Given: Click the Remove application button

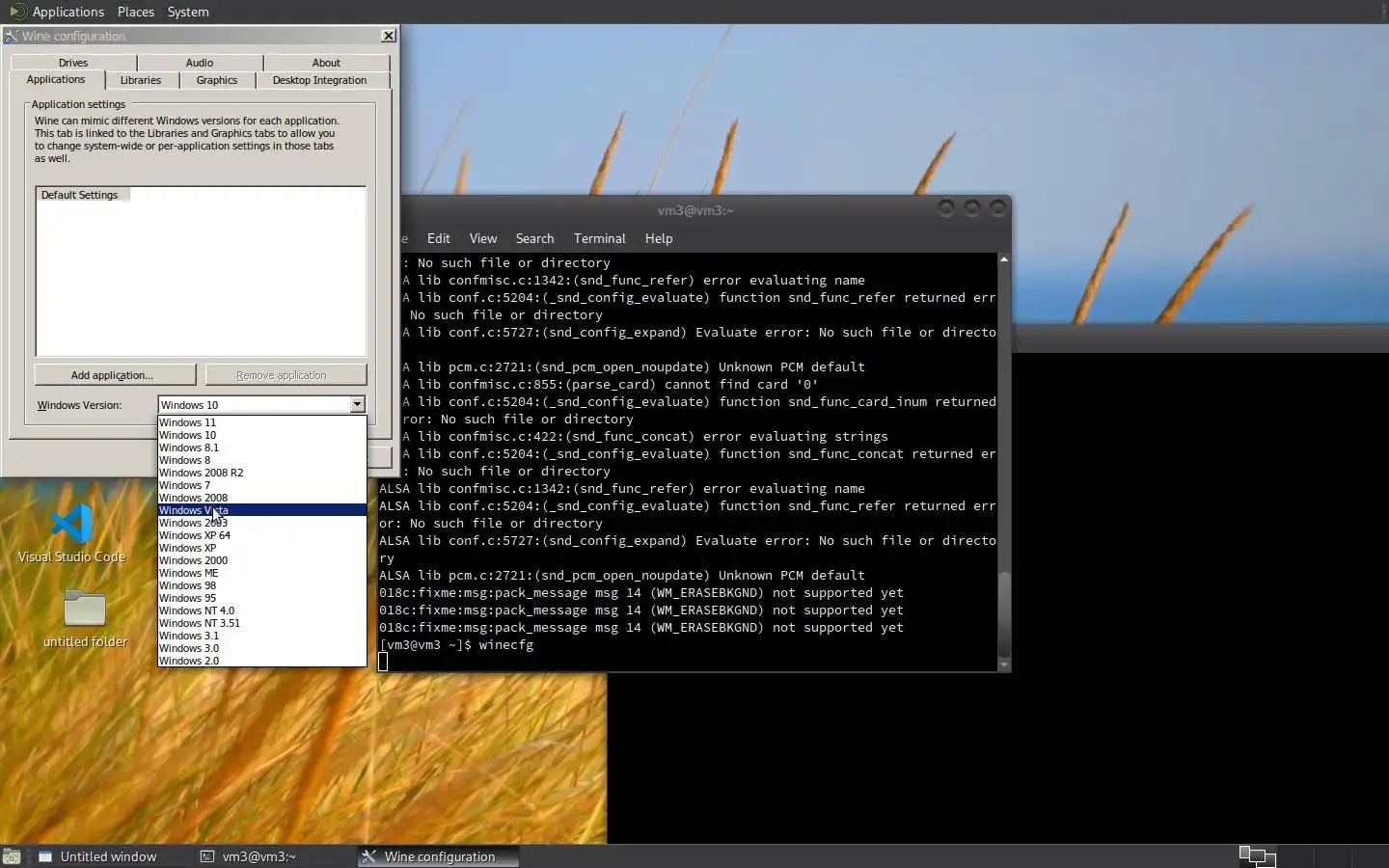Looking at the screenshot, I should (287, 375).
